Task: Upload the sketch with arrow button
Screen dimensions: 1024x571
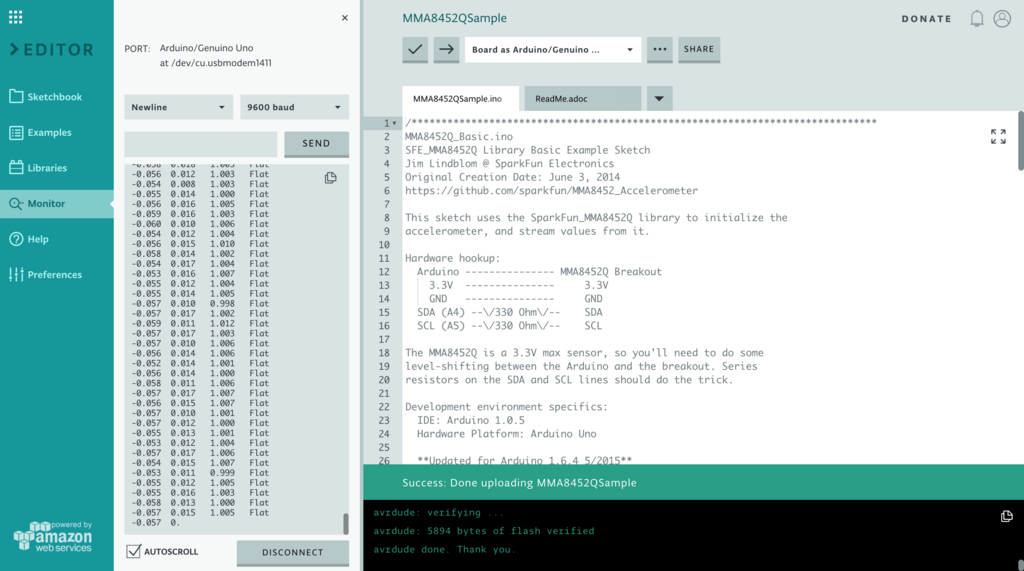Action: (x=447, y=50)
